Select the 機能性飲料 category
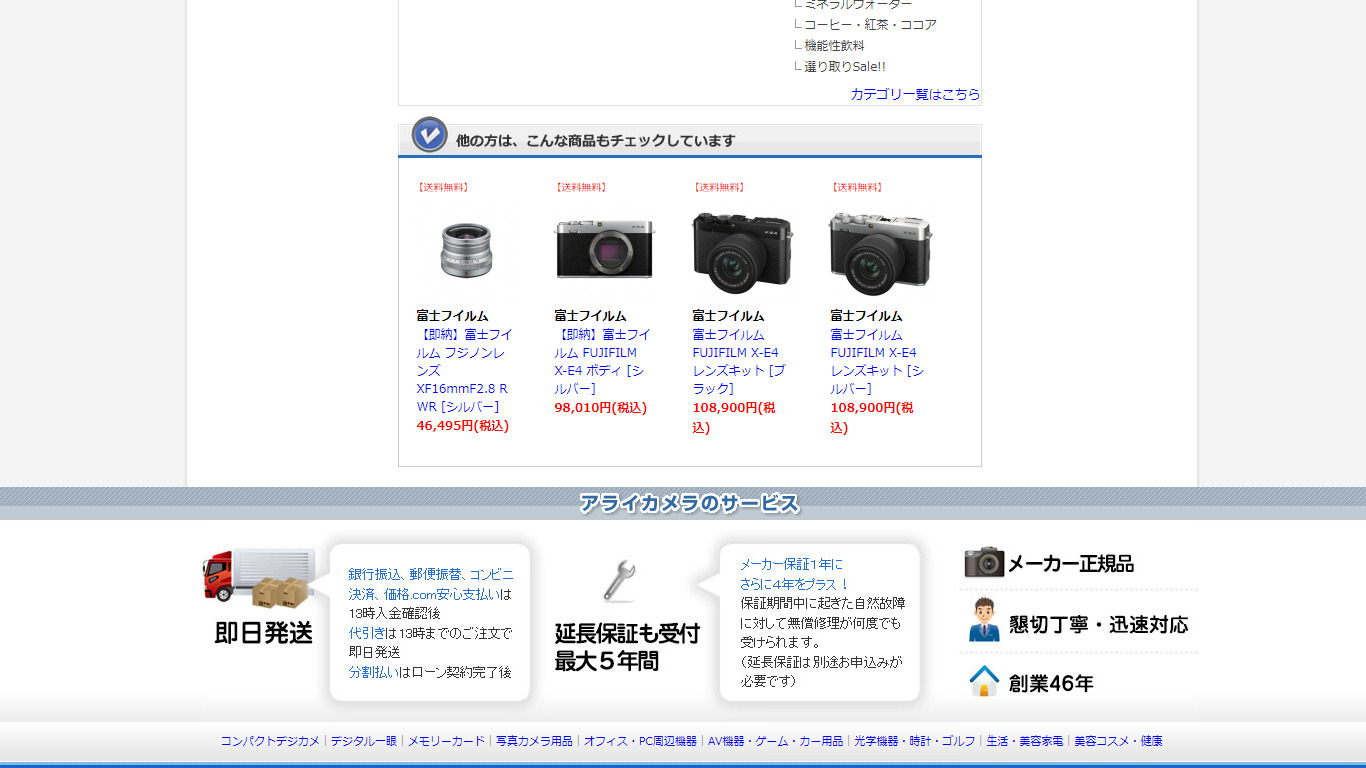 coord(834,45)
